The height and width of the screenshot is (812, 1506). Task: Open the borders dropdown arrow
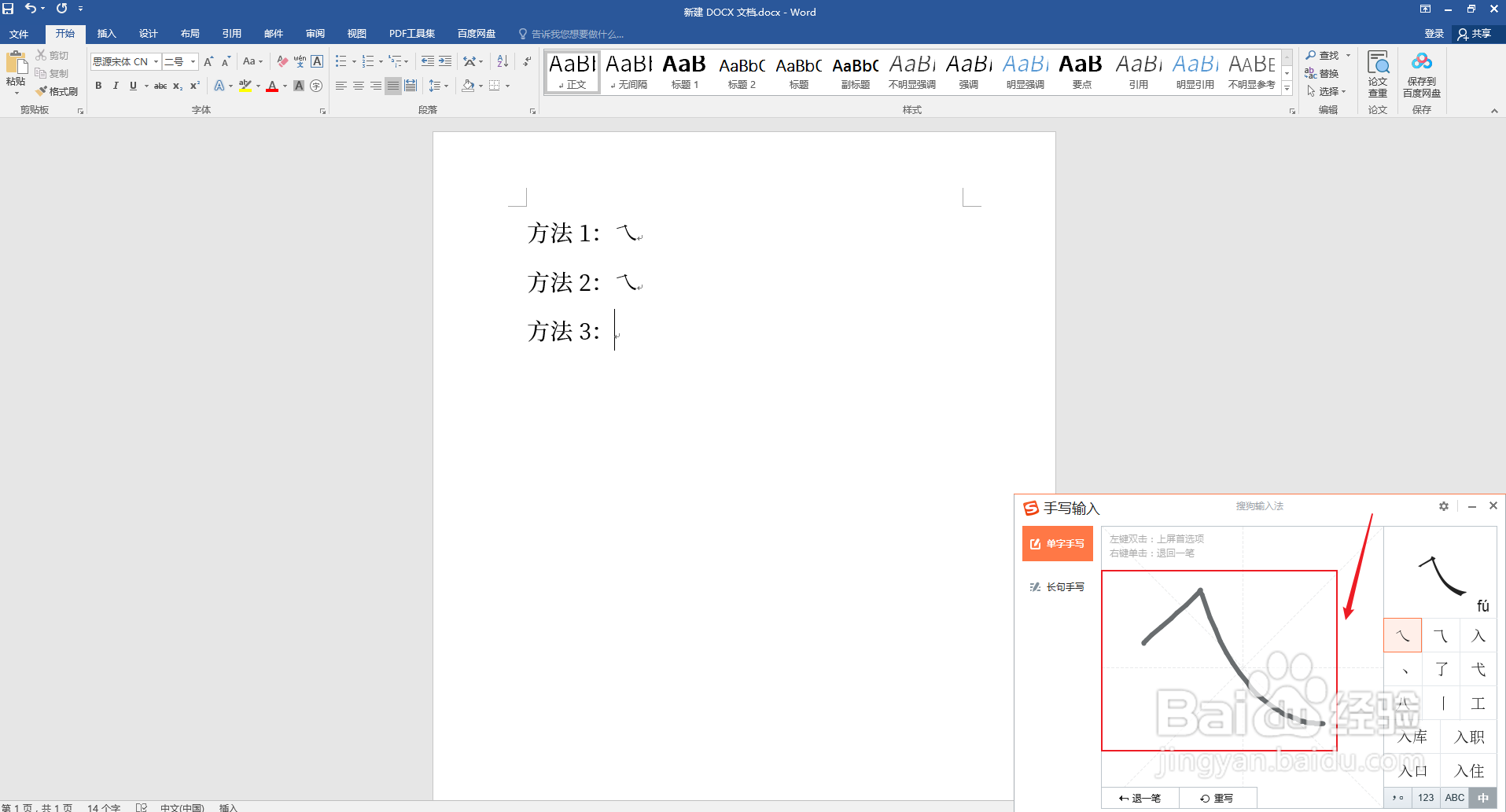(507, 86)
